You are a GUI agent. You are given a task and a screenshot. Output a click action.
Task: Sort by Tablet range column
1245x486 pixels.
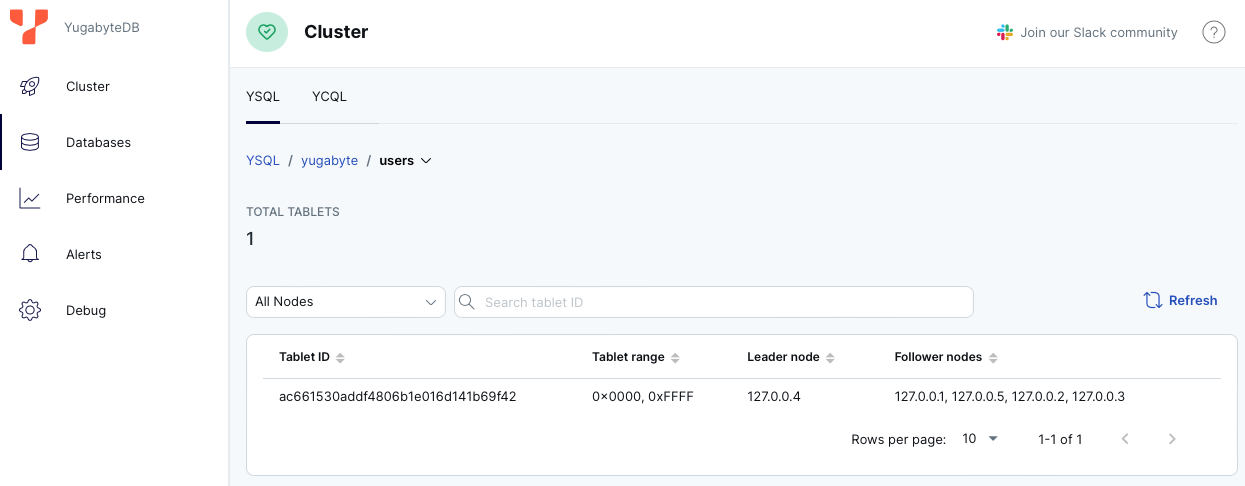pos(675,358)
